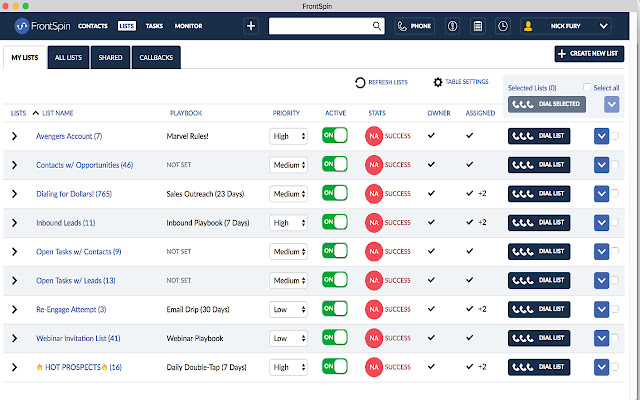This screenshot has height=400, width=640.
Task: Open the Monitor menu
Action: pyautogui.click(x=189, y=26)
